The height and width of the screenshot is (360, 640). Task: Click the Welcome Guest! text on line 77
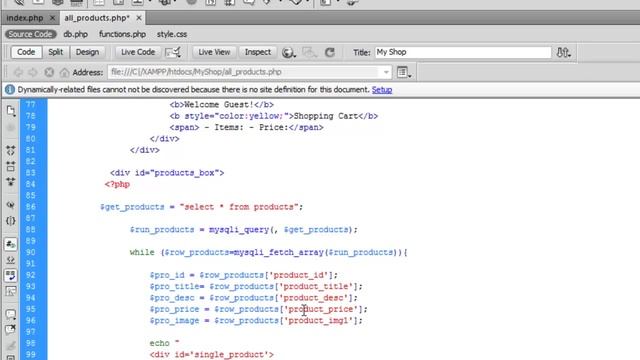[219, 105]
